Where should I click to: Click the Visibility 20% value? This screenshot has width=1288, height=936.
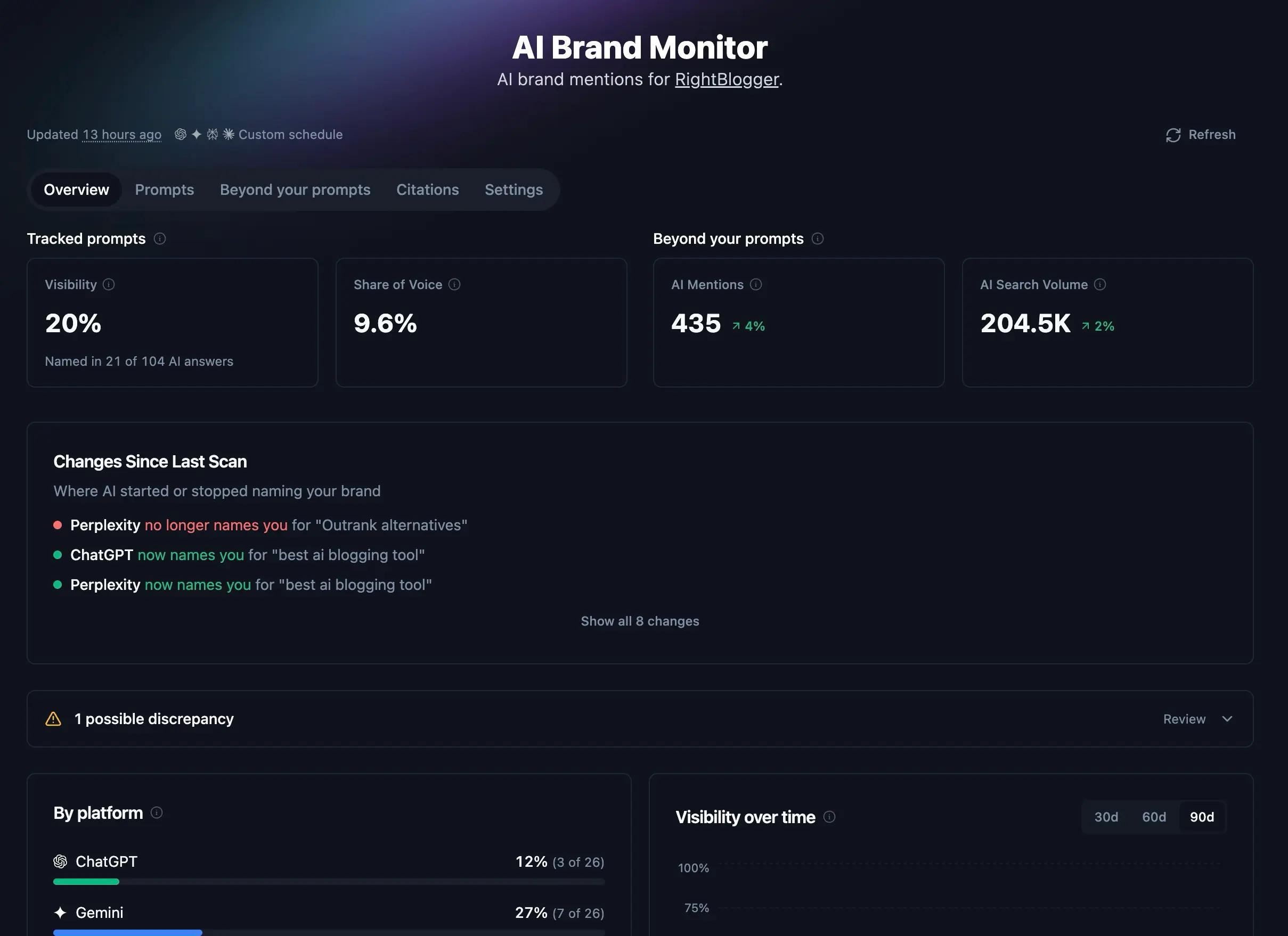click(74, 324)
